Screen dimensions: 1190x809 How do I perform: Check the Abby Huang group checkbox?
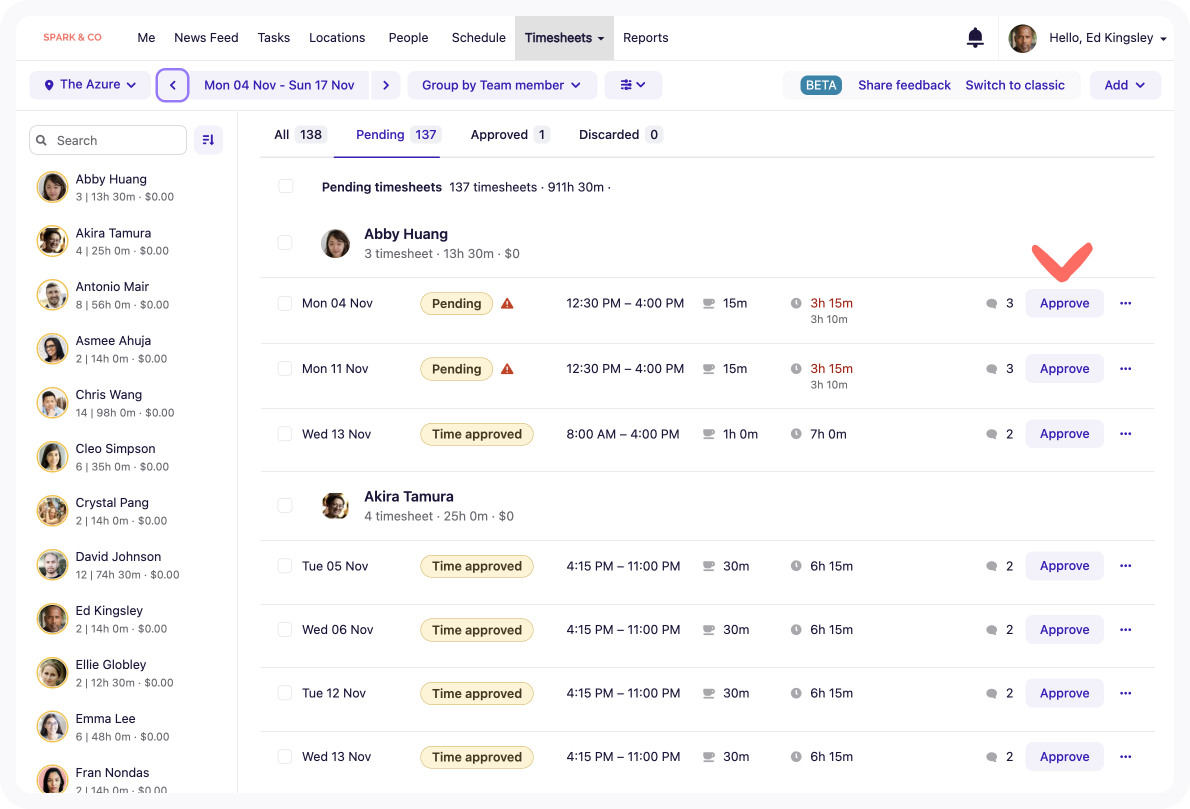[x=285, y=243]
